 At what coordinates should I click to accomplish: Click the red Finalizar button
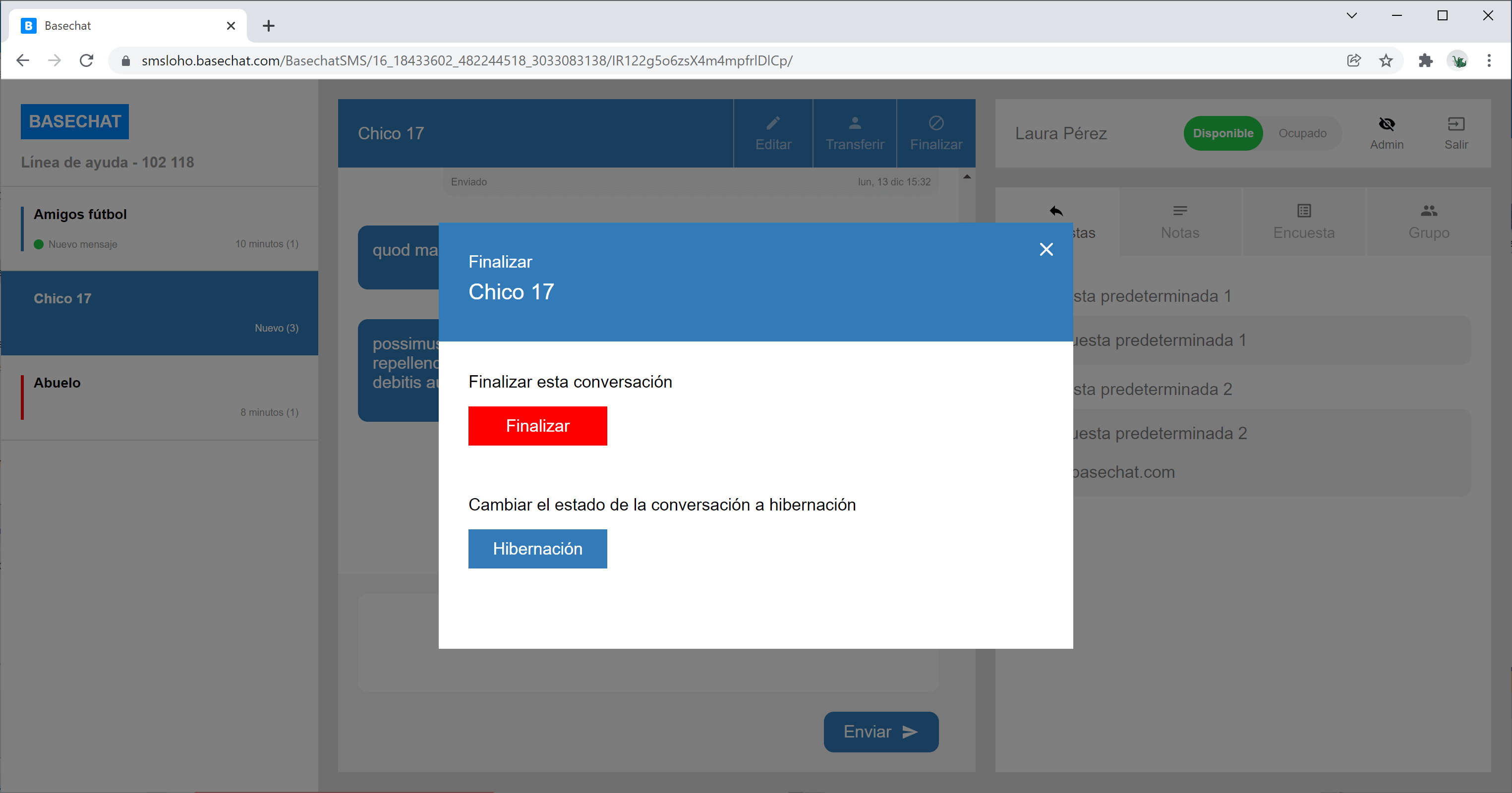(x=537, y=426)
